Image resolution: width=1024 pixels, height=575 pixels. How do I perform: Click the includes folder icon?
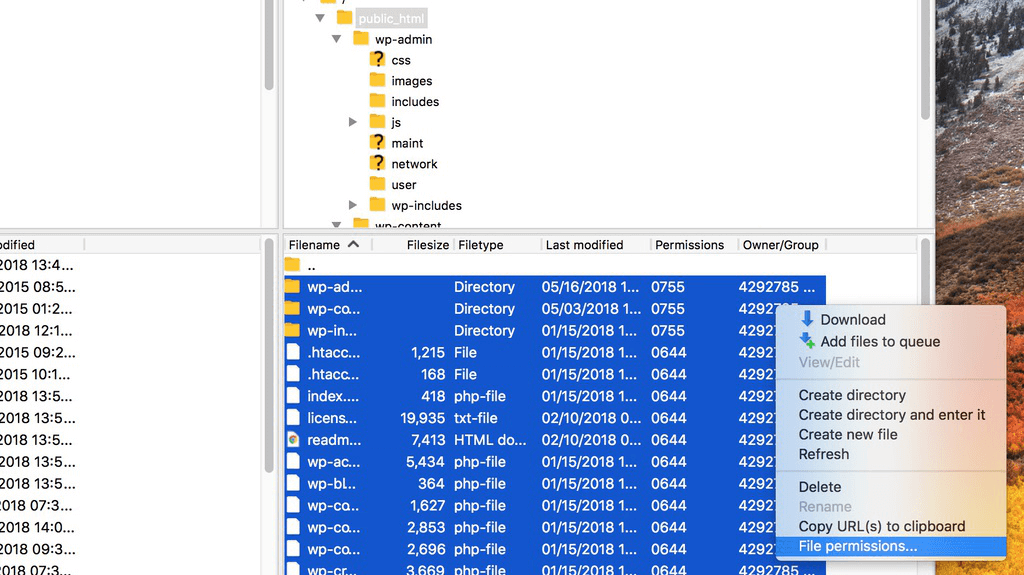point(377,101)
